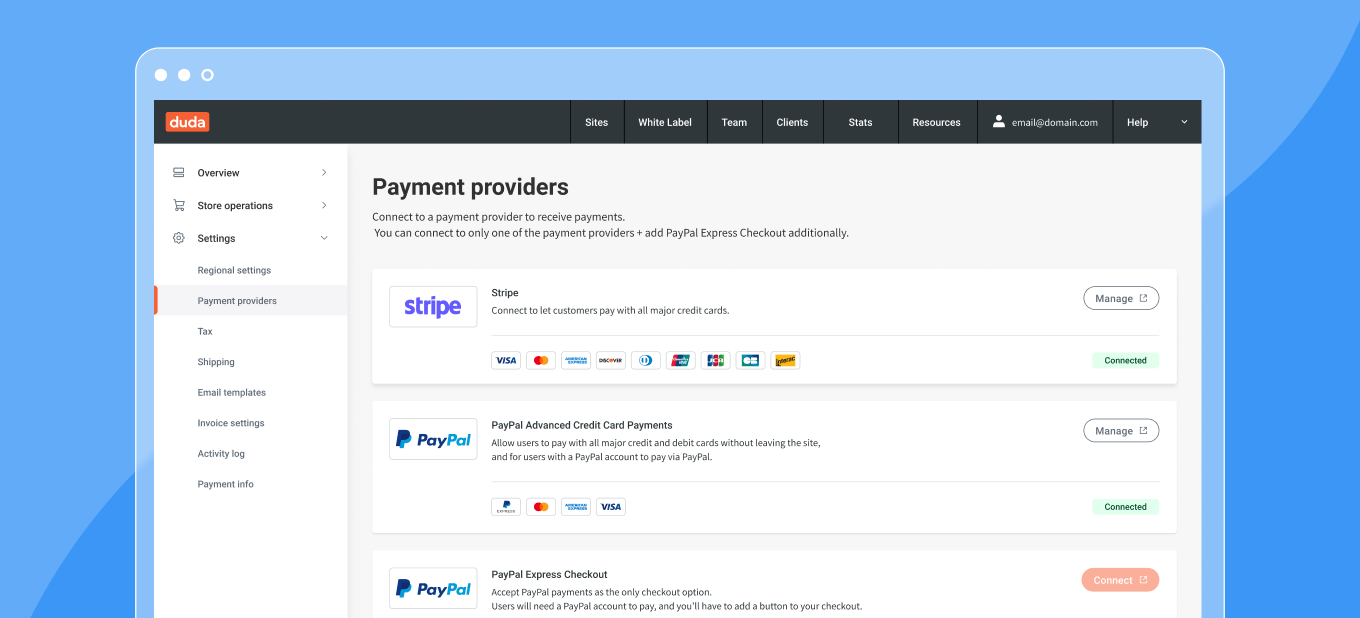Image resolution: width=1360 pixels, height=618 pixels.
Task: Go to Shipping settings
Action: (216, 362)
